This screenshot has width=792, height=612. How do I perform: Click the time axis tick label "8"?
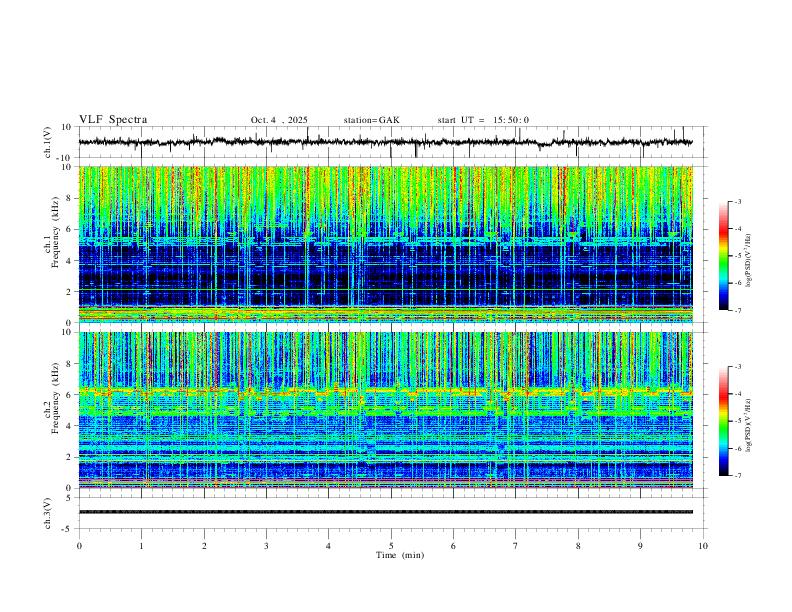click(x=578, y=546)
